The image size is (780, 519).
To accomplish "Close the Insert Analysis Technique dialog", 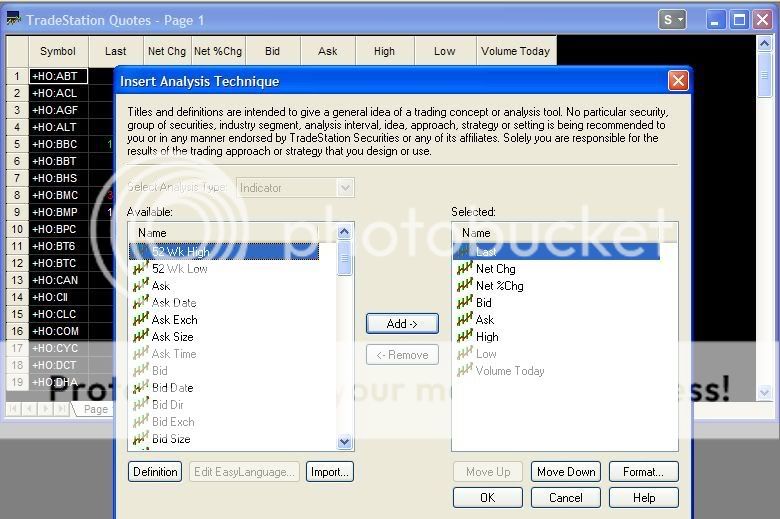I will point(678,81).
